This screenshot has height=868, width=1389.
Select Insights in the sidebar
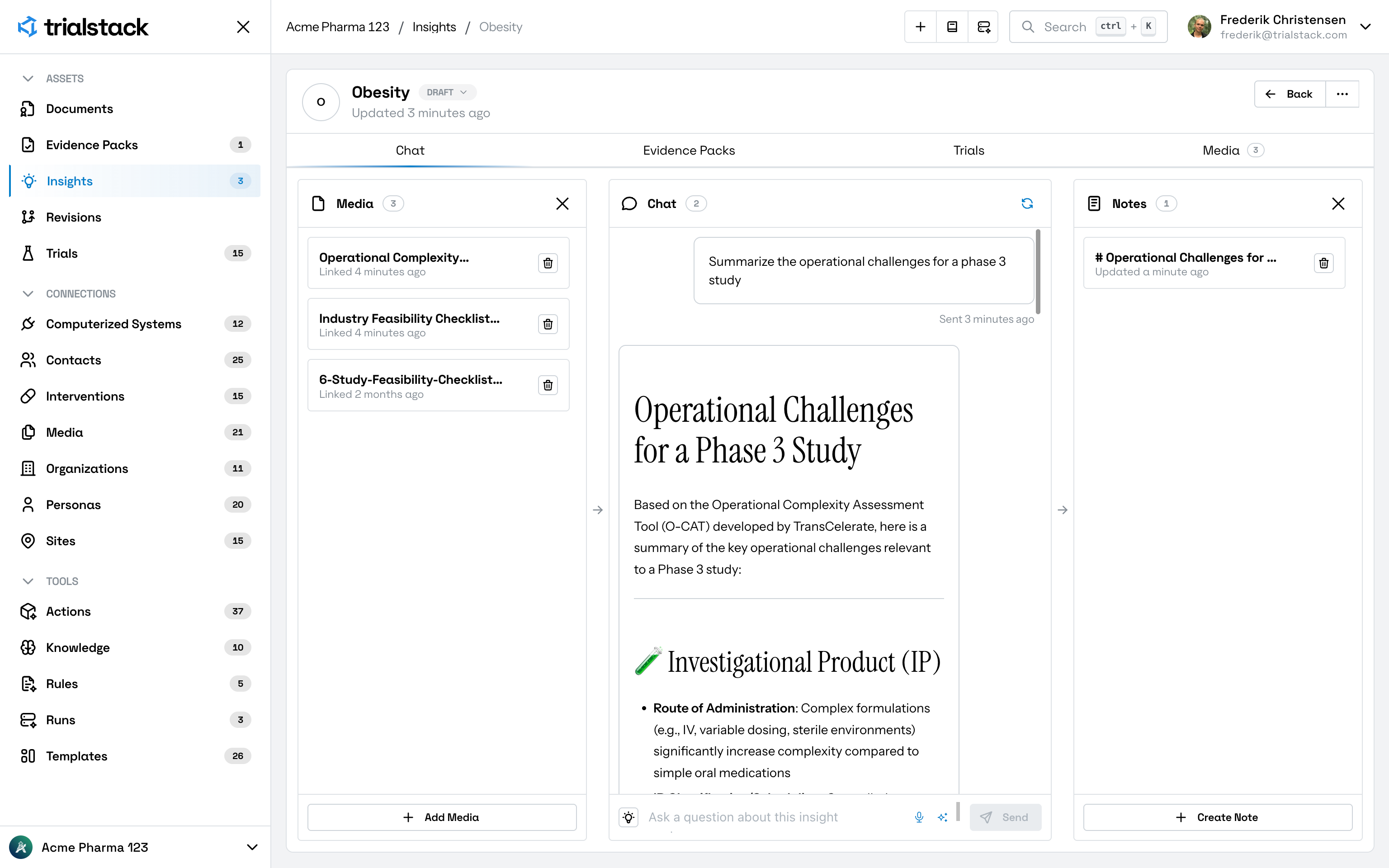pyautogui.click(x=136, y=181)
